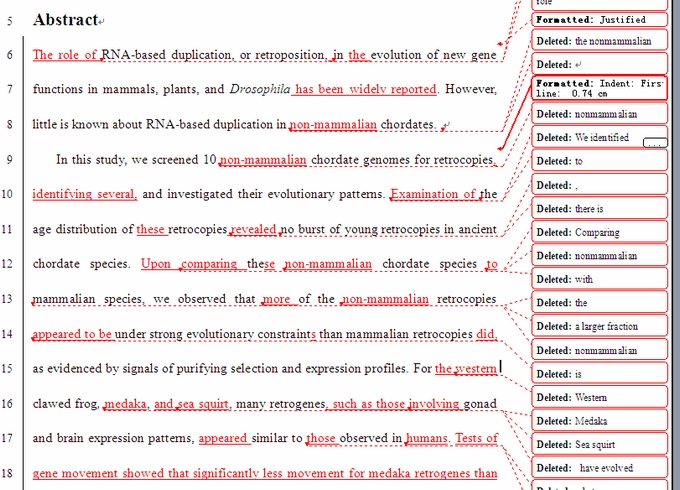Click the inserted phrase 'such as those involving'
Viewport: 680px width, 490px height.
click(396, 404)
